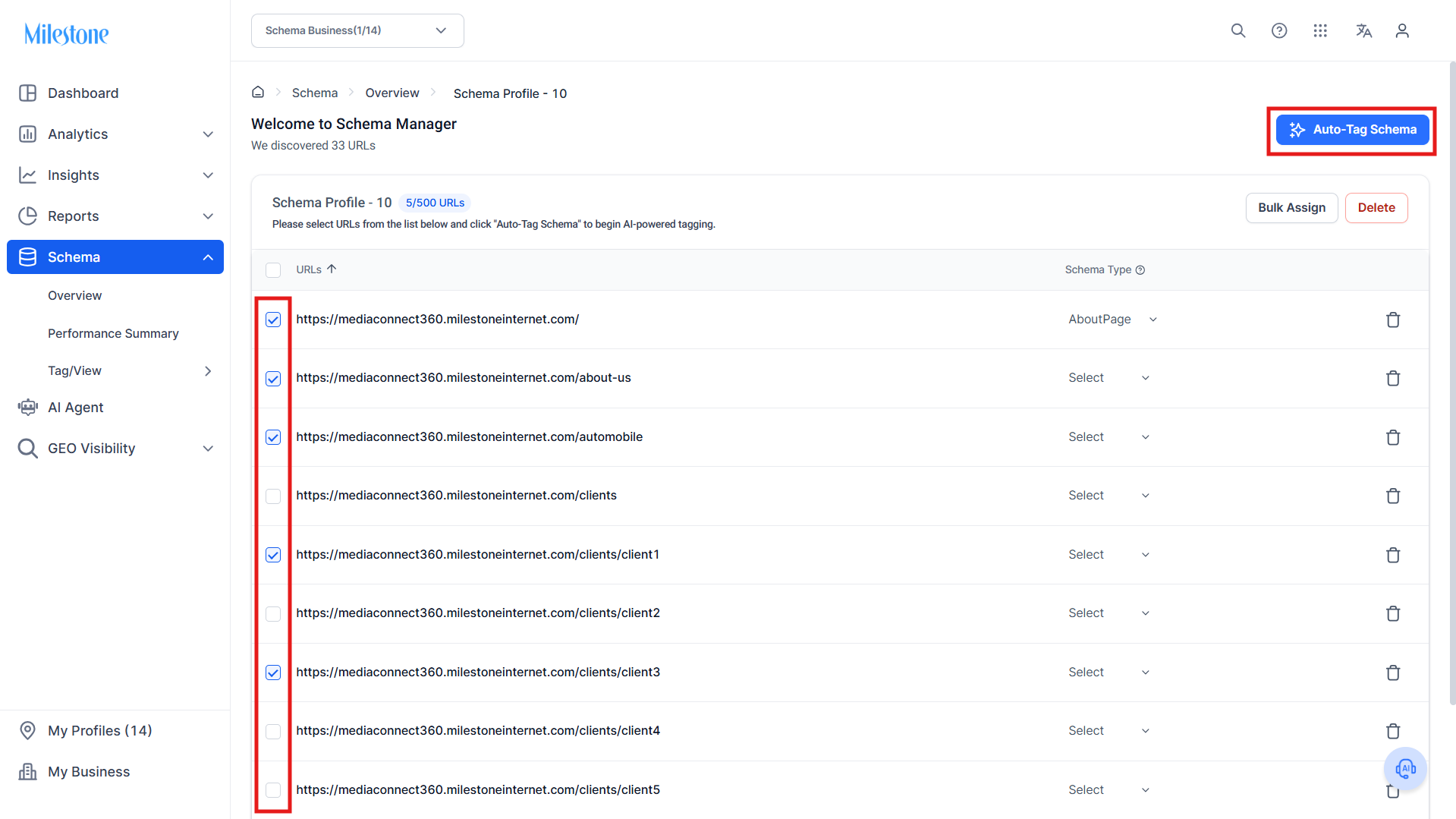Click the GEO Visibility magnifier icon
Screen dimensions: 1456x819
pyautogui.click(x=27, y=448)
